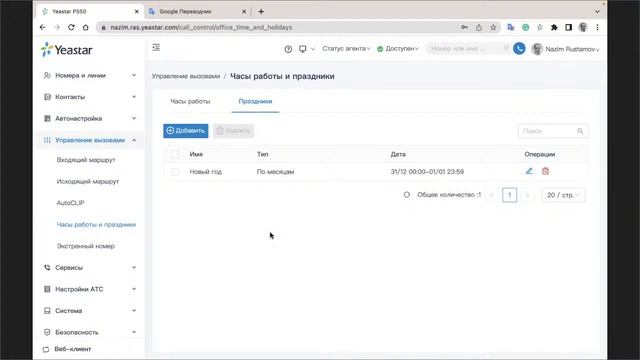Collapse sidebar with the menu fold icon

(x=156, y=48)
